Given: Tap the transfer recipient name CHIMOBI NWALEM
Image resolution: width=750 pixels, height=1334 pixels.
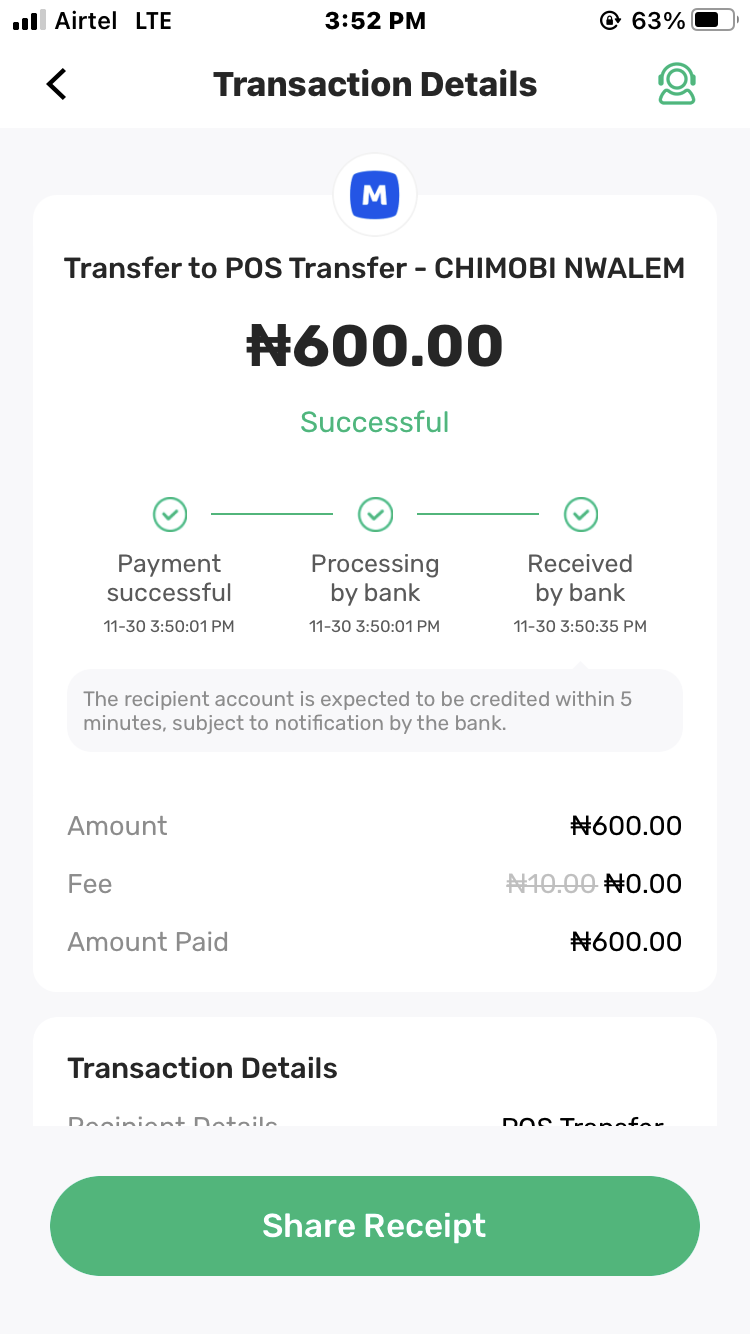Looking at the screenshot, I should (x=560, y=268).
